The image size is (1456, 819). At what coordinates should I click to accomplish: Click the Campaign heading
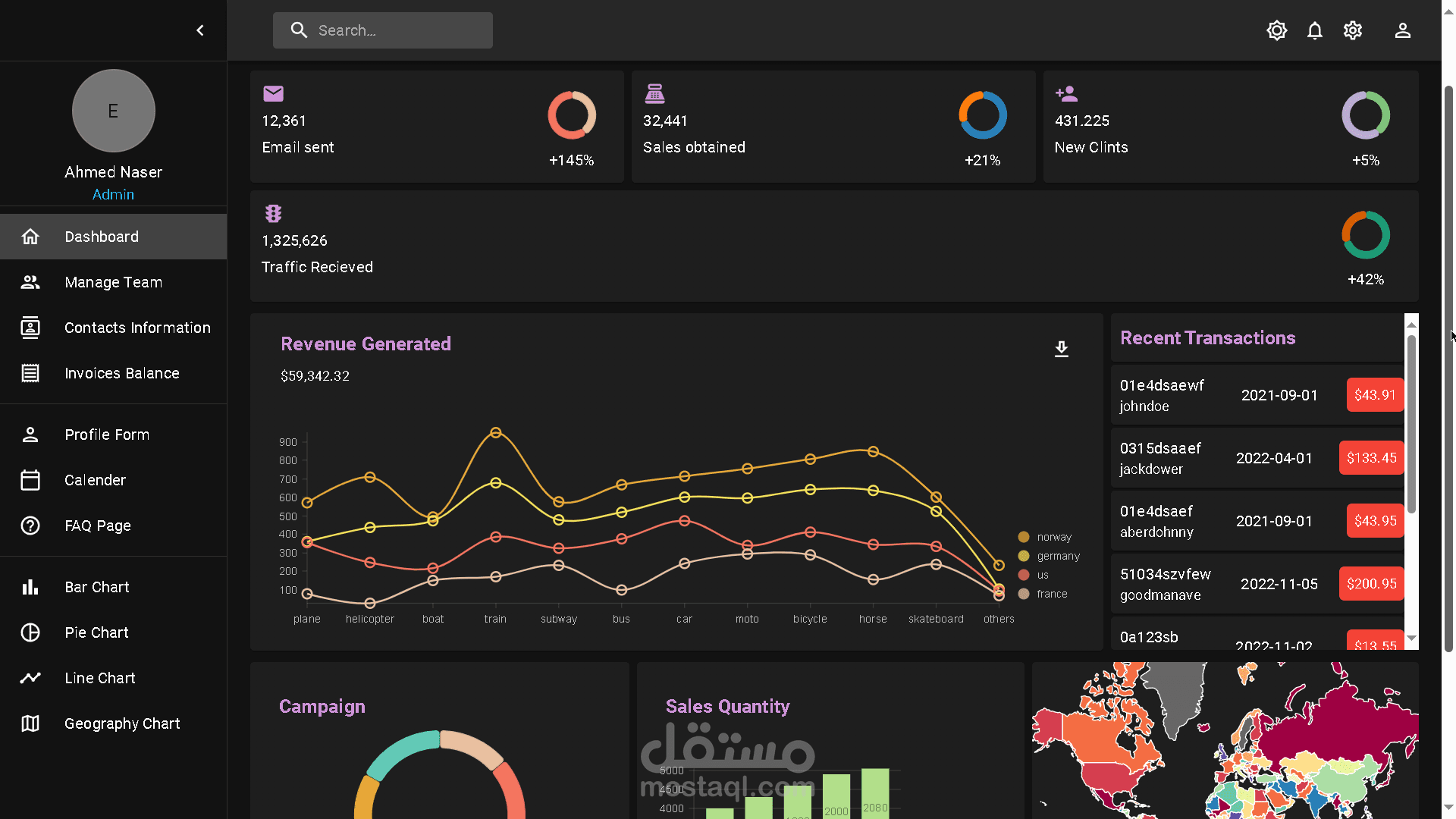point(322,706)
